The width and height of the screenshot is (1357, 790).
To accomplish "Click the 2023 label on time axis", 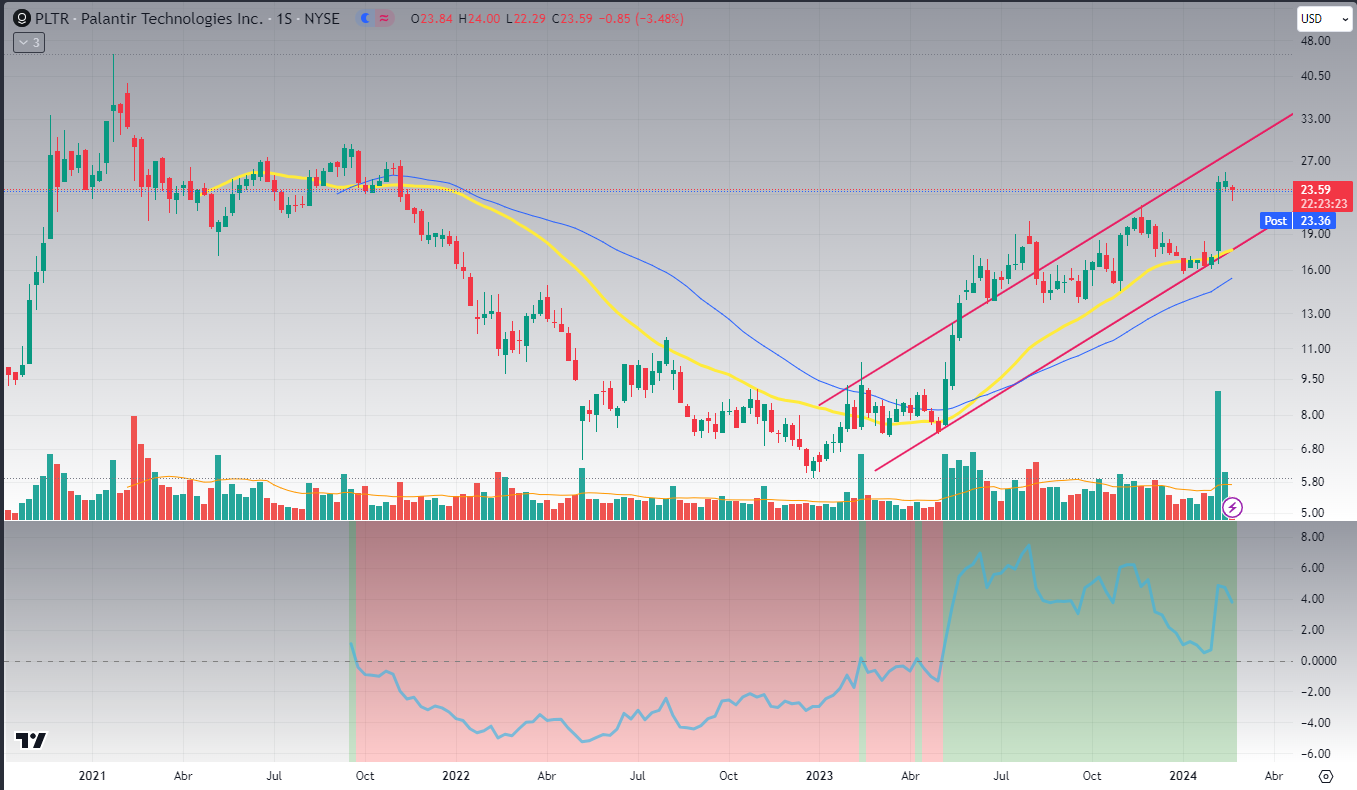I will [x=820, y=776].
